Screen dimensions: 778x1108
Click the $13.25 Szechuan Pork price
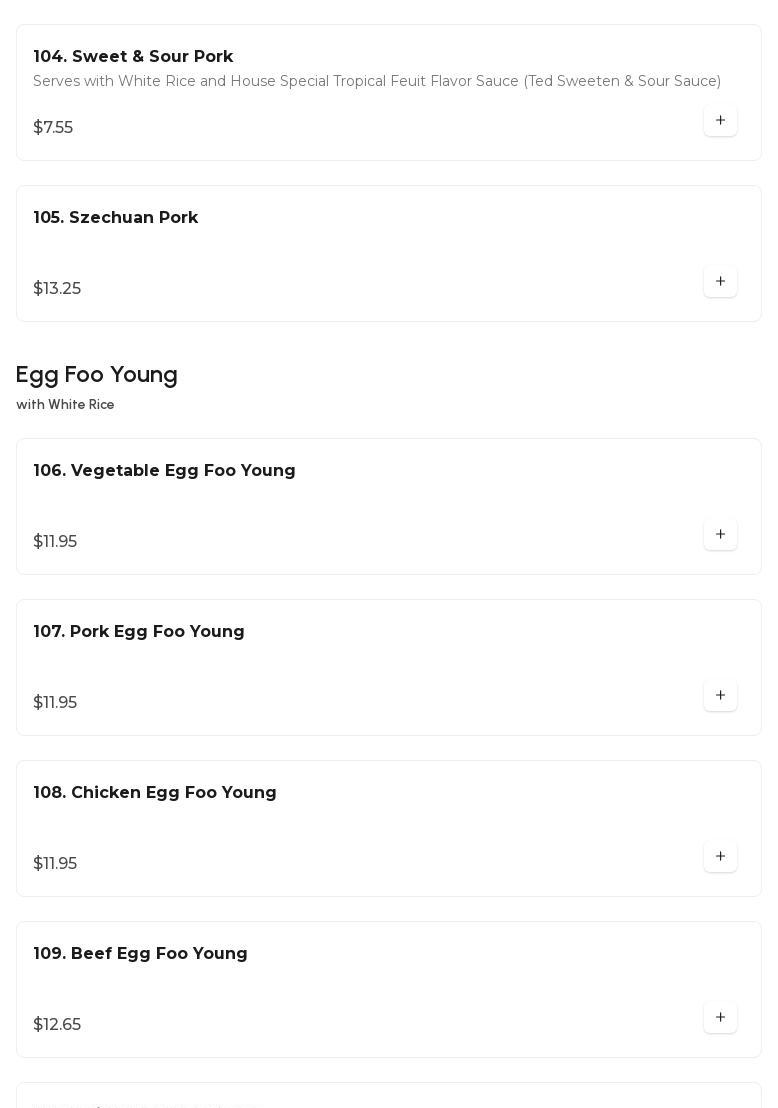(57, 289)
